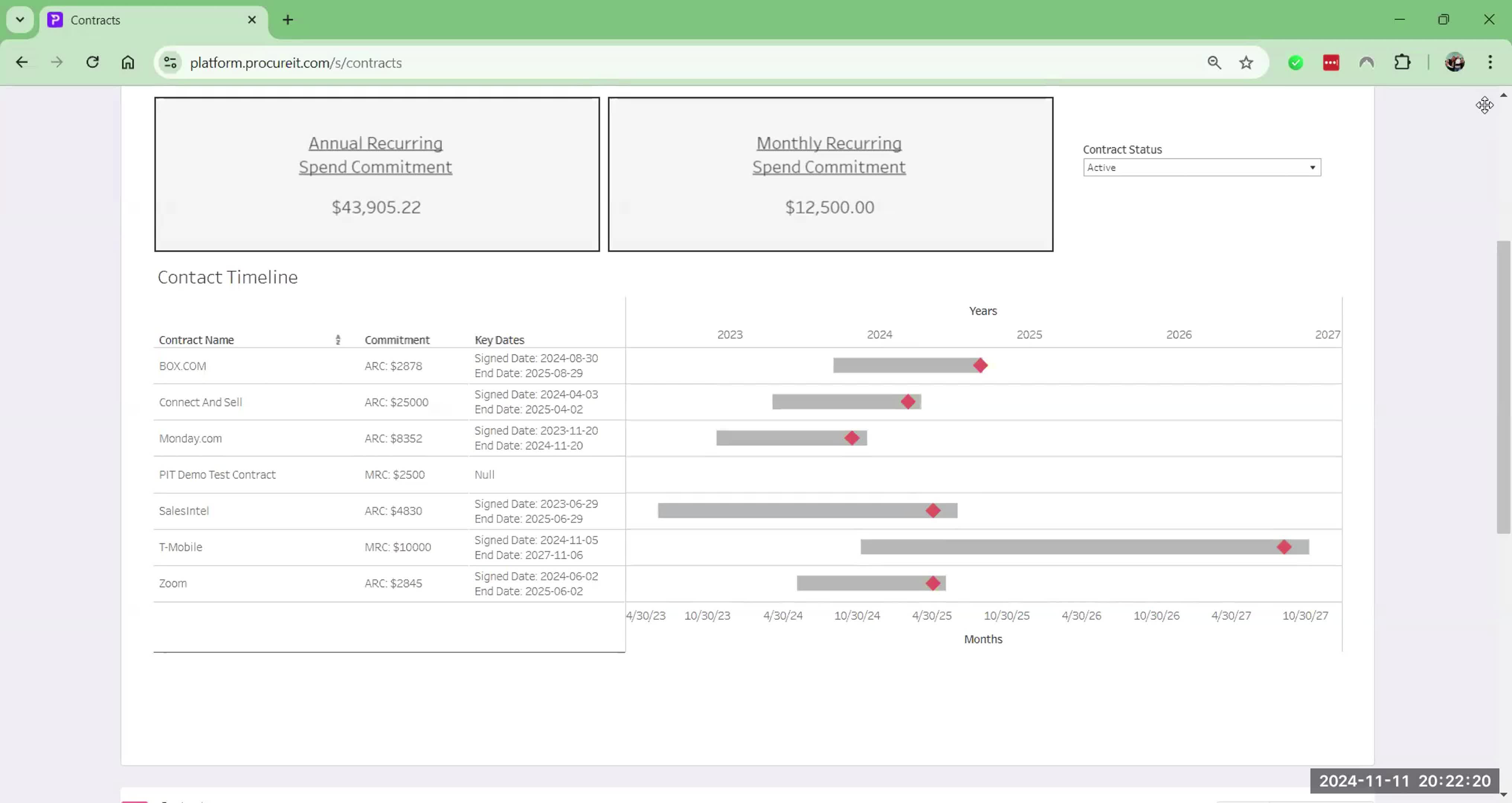Viewport: 1512px width, 803px height.
Task: Open the green checkmark extension
Action: pos(1296,62)
